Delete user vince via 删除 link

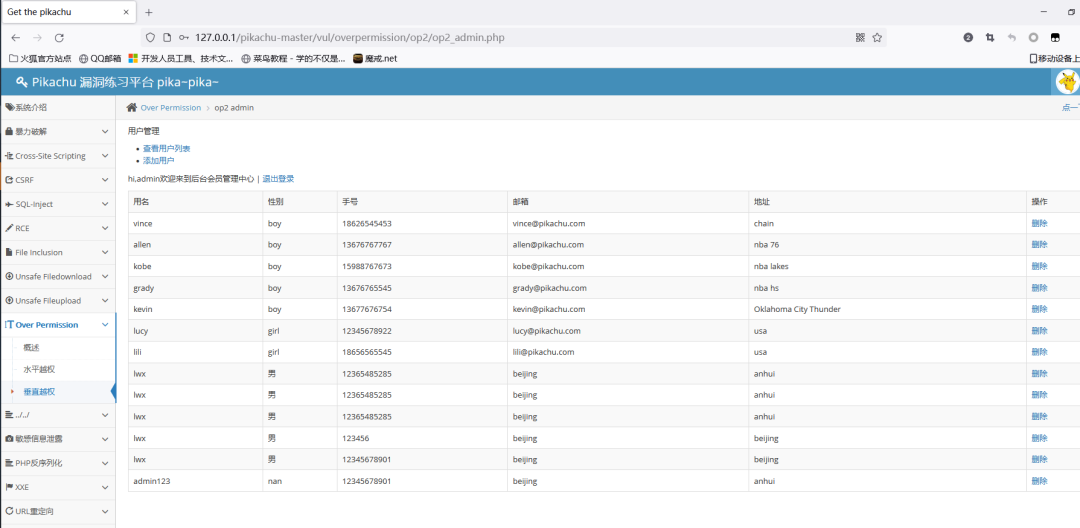coord(1039,223)
